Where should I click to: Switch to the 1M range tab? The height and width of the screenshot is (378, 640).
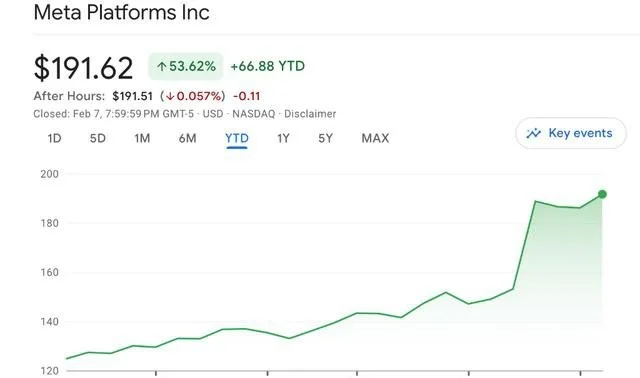pos(142,138)
